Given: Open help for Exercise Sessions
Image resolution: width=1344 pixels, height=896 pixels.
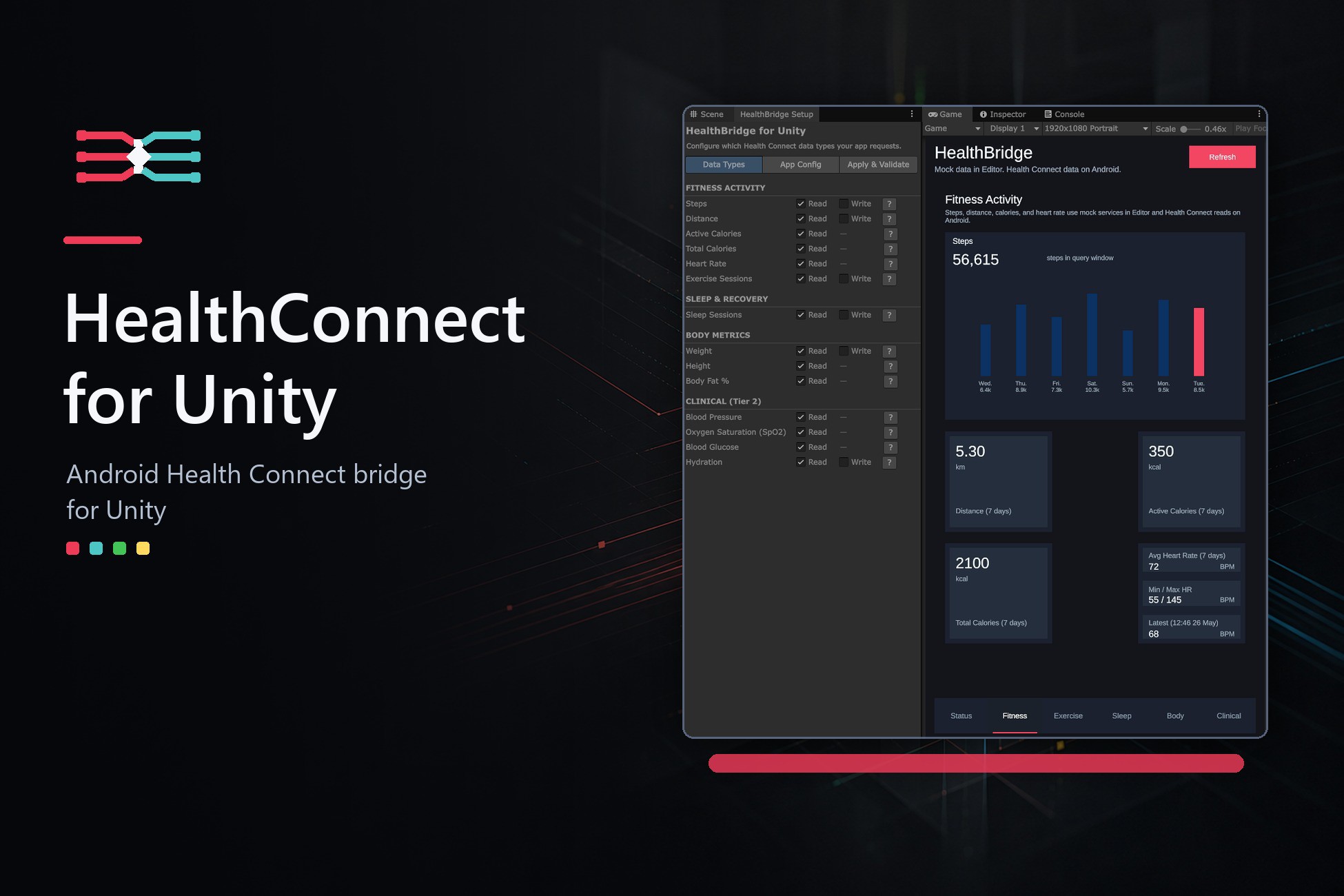Looking at the screenshot, I should (890, 279).
